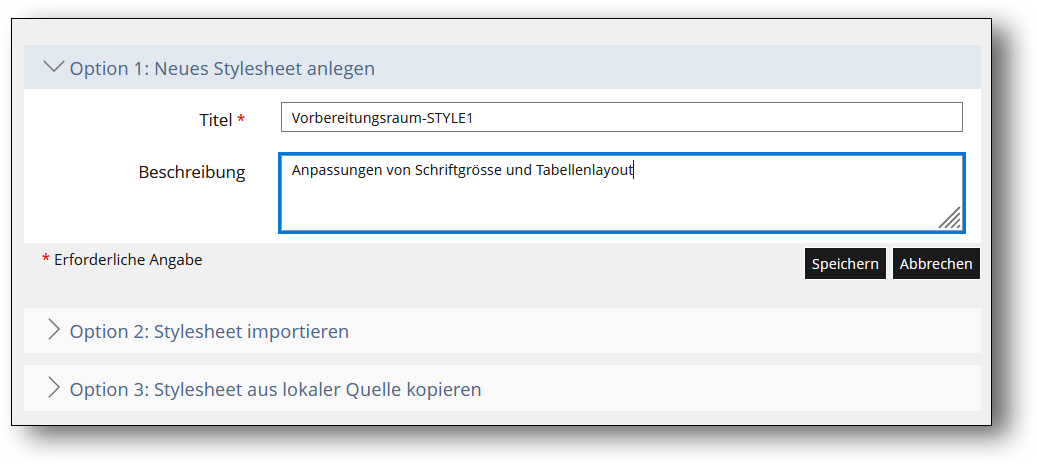Open the 'Option 2: Stylesheet importieren' section title

point(209,331)
